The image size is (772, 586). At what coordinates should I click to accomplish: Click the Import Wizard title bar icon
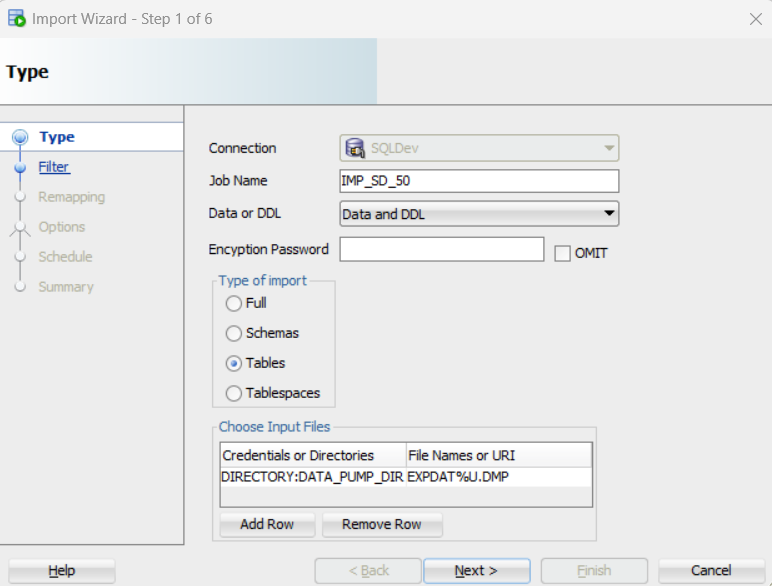coord(17,19)
